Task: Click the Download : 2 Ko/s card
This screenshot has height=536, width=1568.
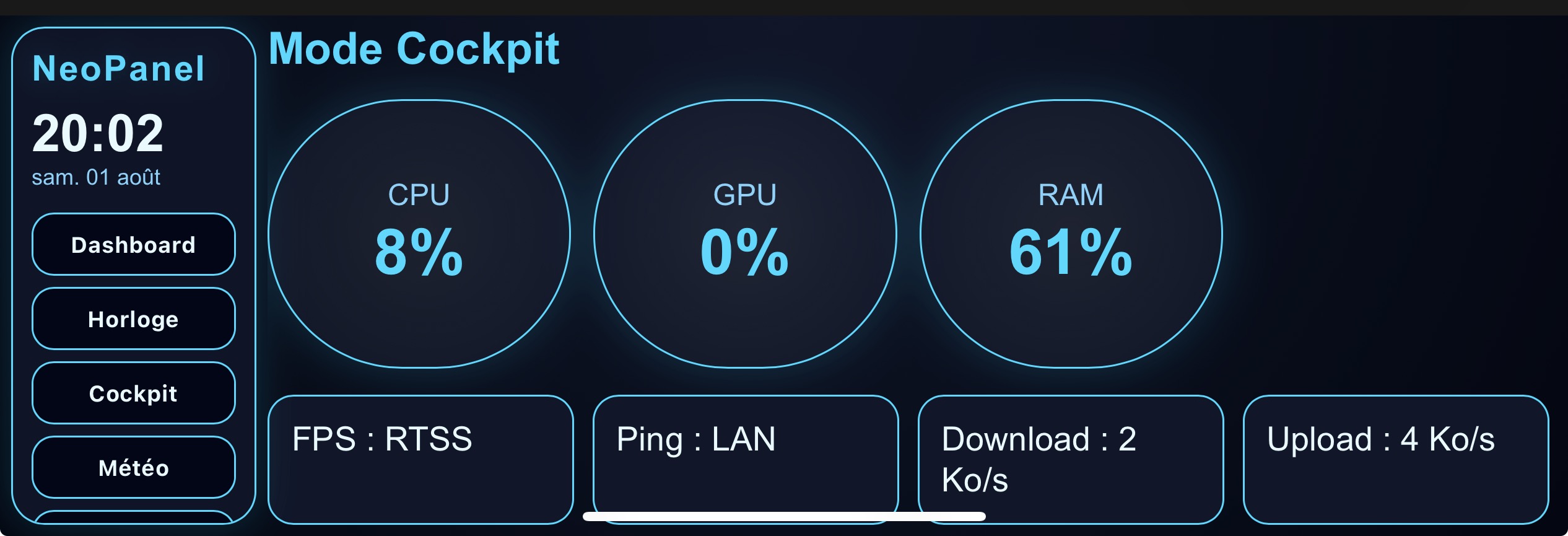Action: tap(1071, 460)
